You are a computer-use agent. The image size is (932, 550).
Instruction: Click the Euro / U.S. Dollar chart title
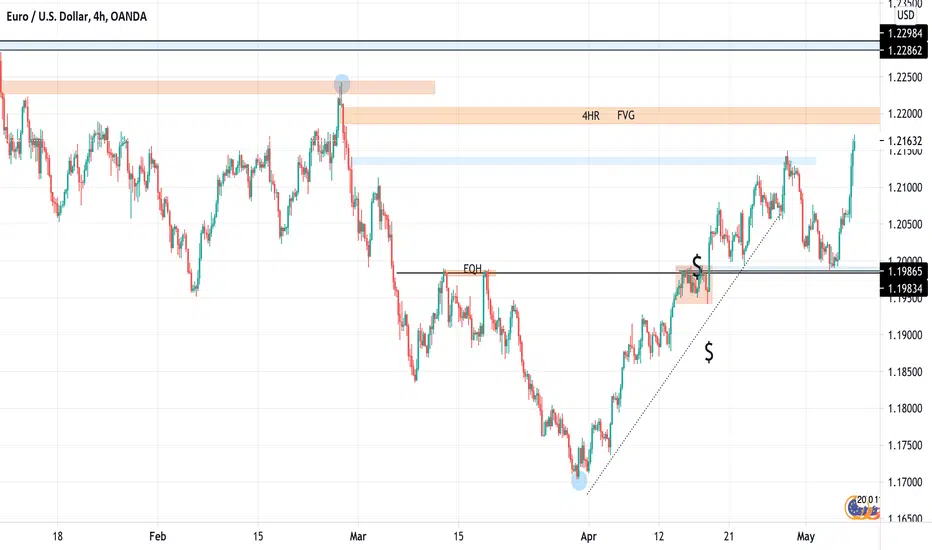click(77, 17)
